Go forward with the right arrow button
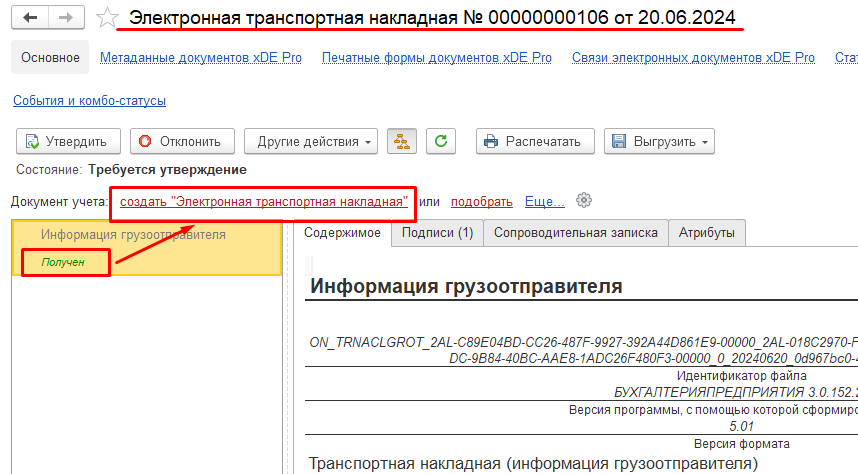Viewport: 858px width, 474px height. 66,18
